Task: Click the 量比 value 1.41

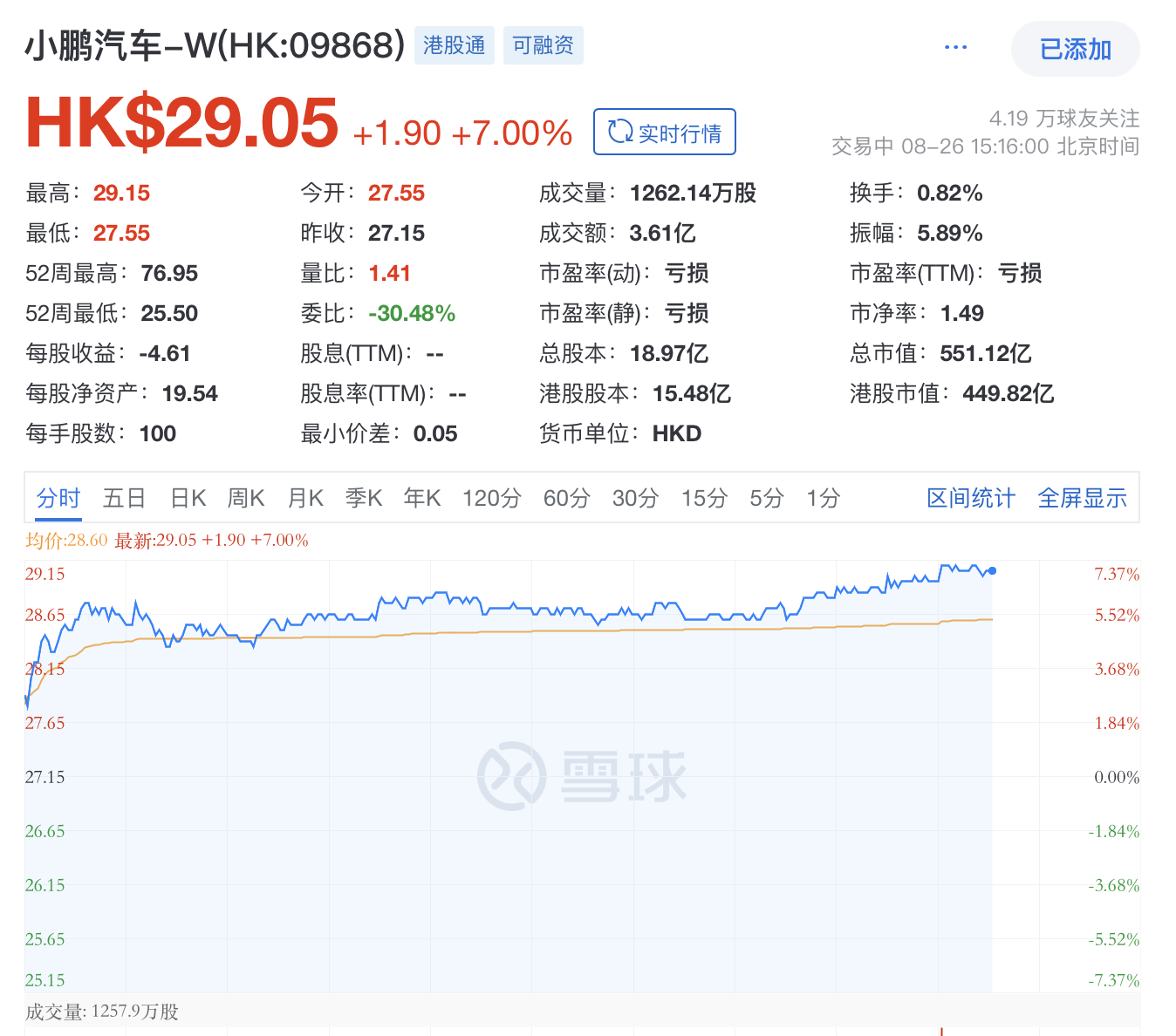Action: tap(389, 273)
